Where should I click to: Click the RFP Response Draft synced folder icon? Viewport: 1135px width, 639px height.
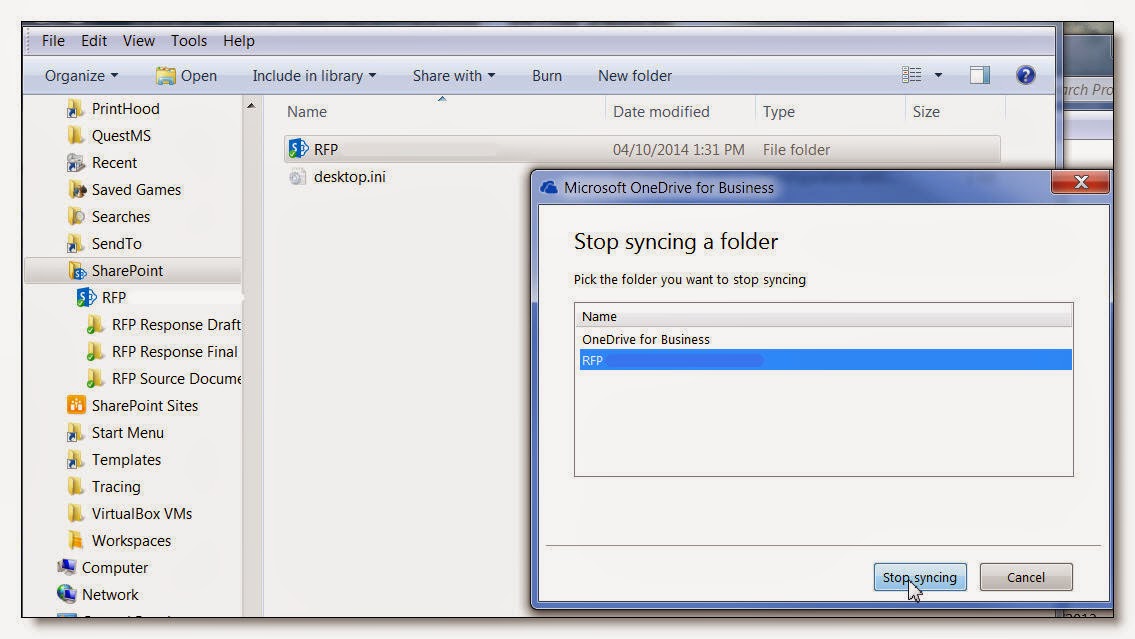(x=95, y=324)
